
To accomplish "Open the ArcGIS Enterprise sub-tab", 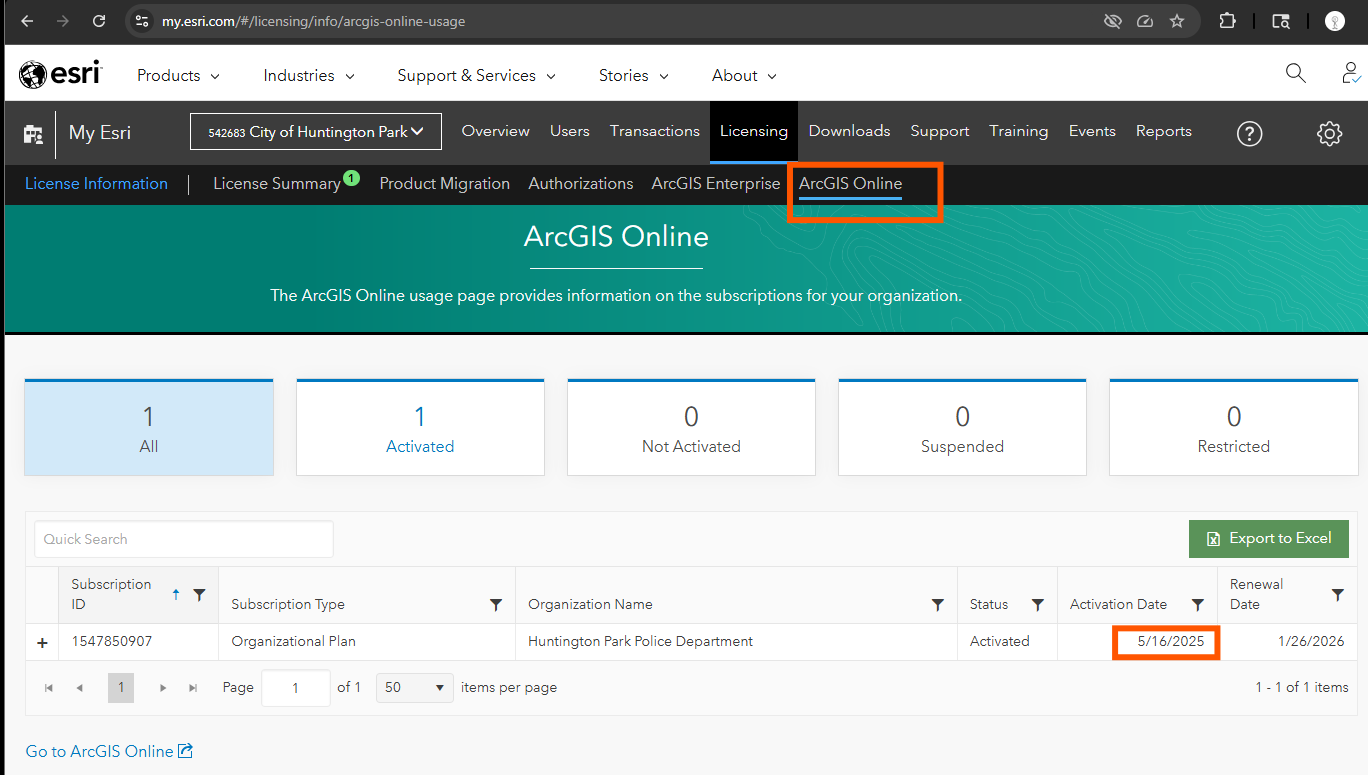I will [716, 184].
